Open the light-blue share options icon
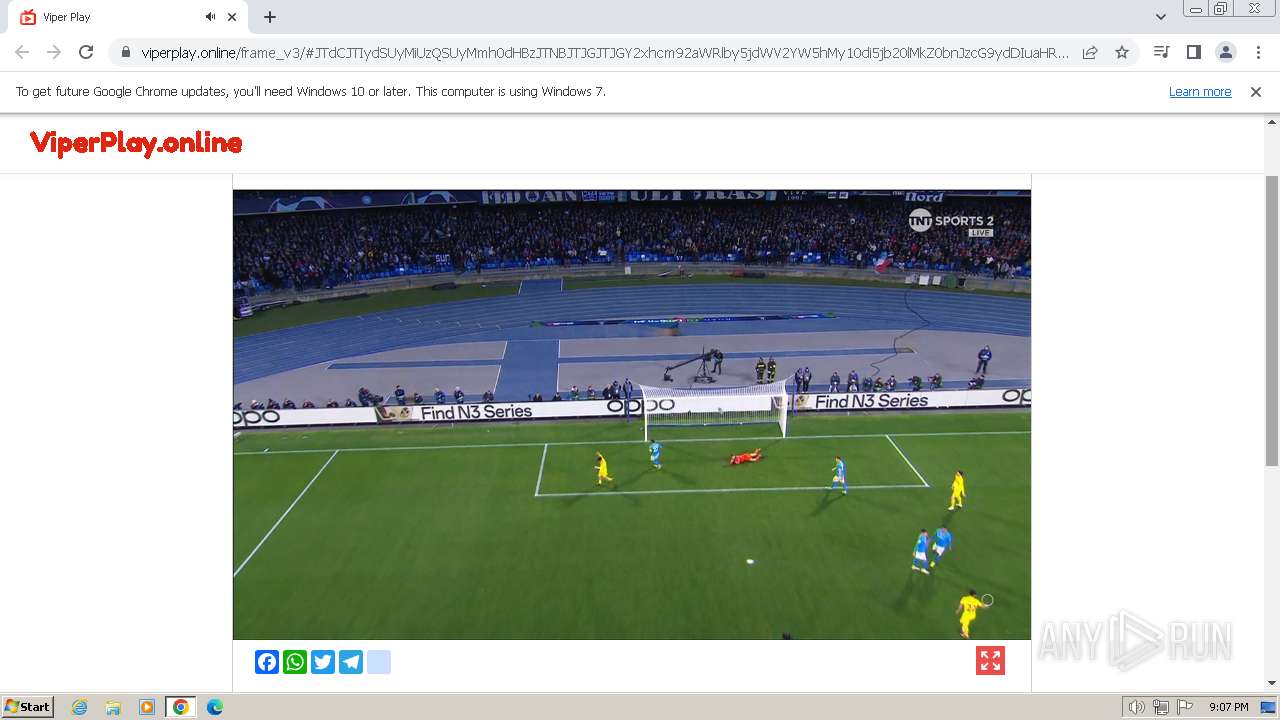 click(379, 662)
